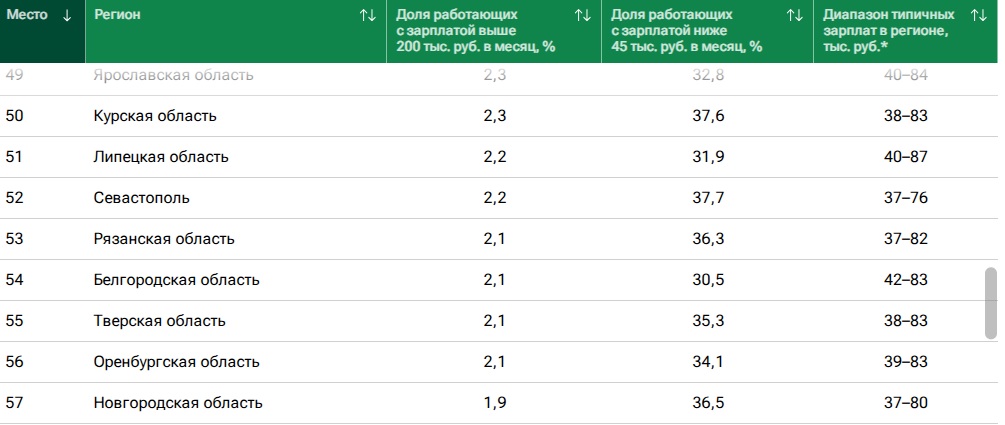Click Белгородская область region name
Screen dimensions: 1005x425
pos(176,280)
